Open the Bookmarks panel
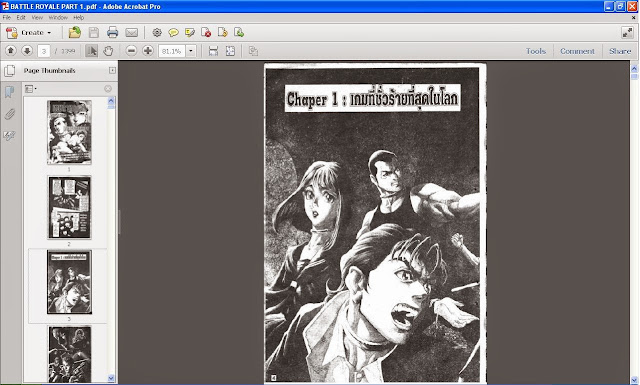This screenshot has height=385, width=640. [9, 92]
